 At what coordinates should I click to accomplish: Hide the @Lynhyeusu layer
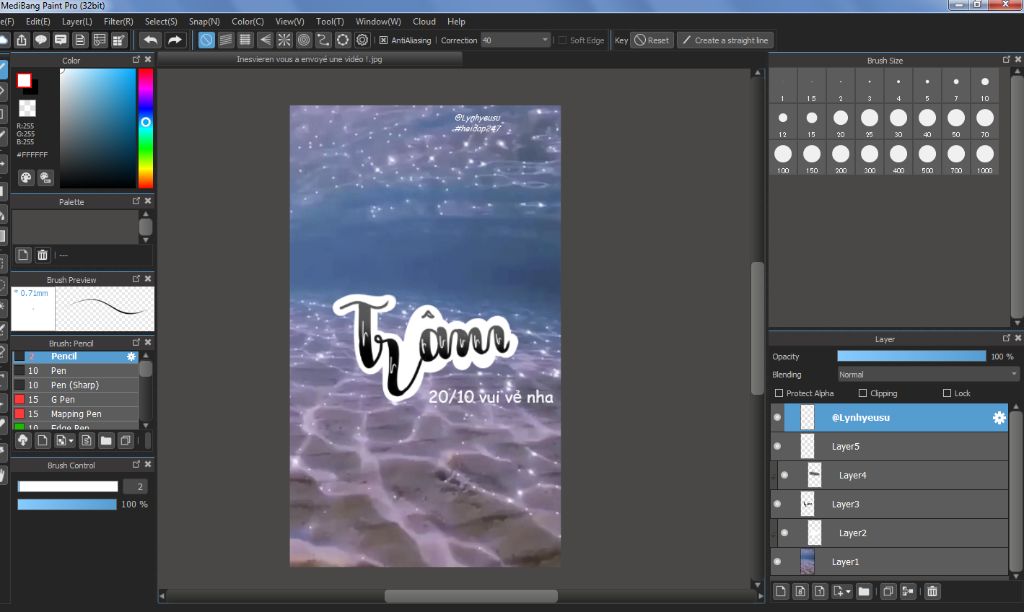pos(777,417)
